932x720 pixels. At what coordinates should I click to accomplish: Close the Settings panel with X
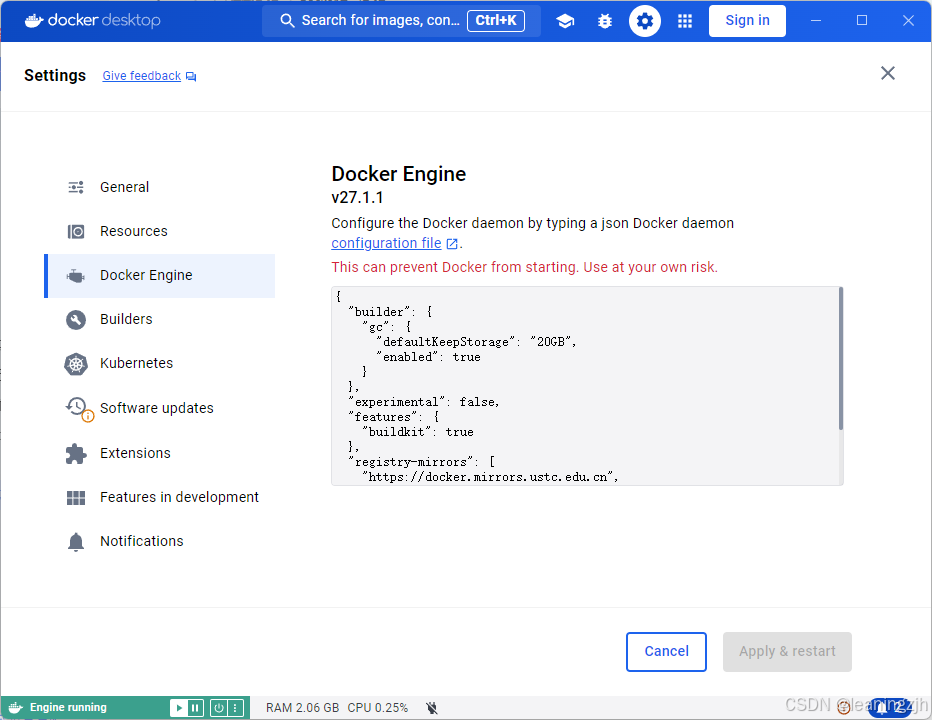(x=887, y=73)
